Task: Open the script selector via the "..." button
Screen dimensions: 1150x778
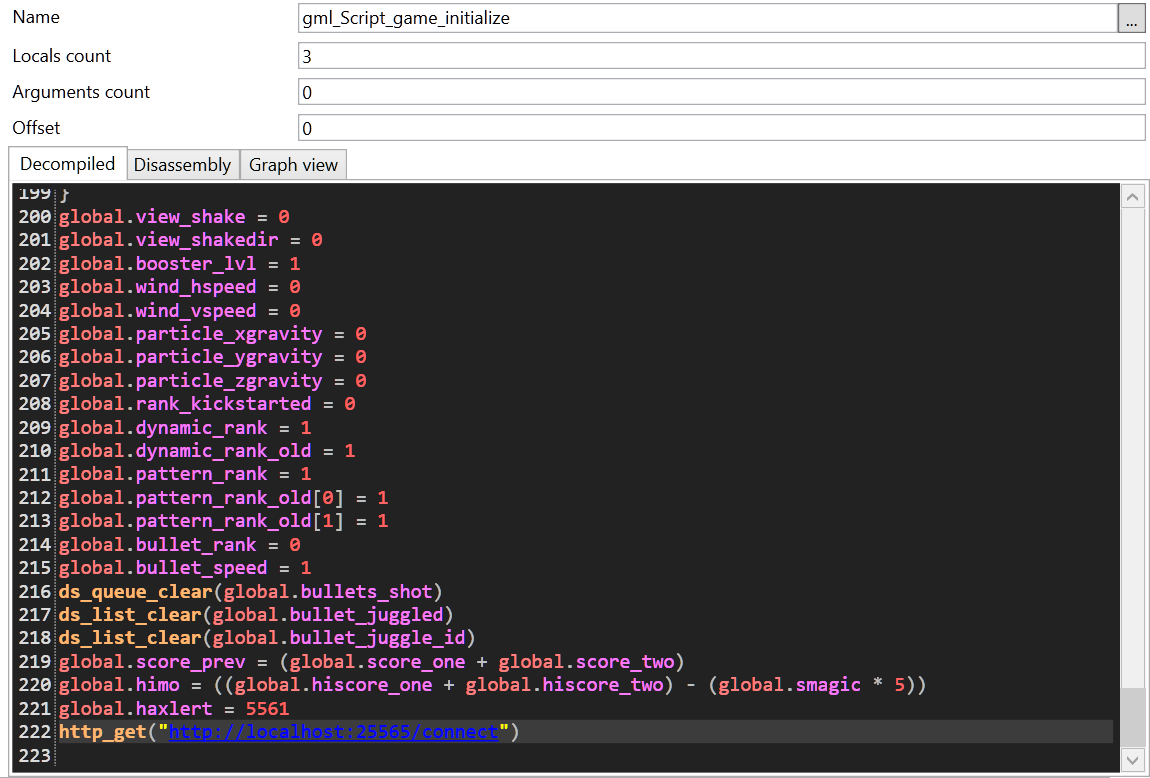Action: pyautogui.click(x=1131, y=18)
